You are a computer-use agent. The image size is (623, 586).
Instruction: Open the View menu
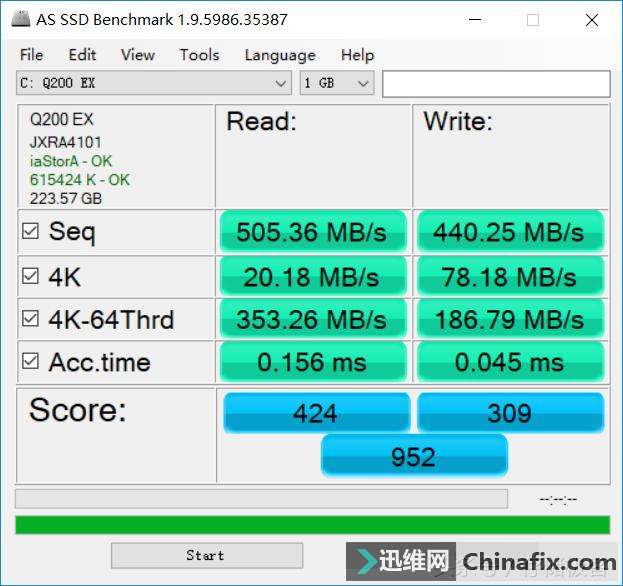point(138,55)
